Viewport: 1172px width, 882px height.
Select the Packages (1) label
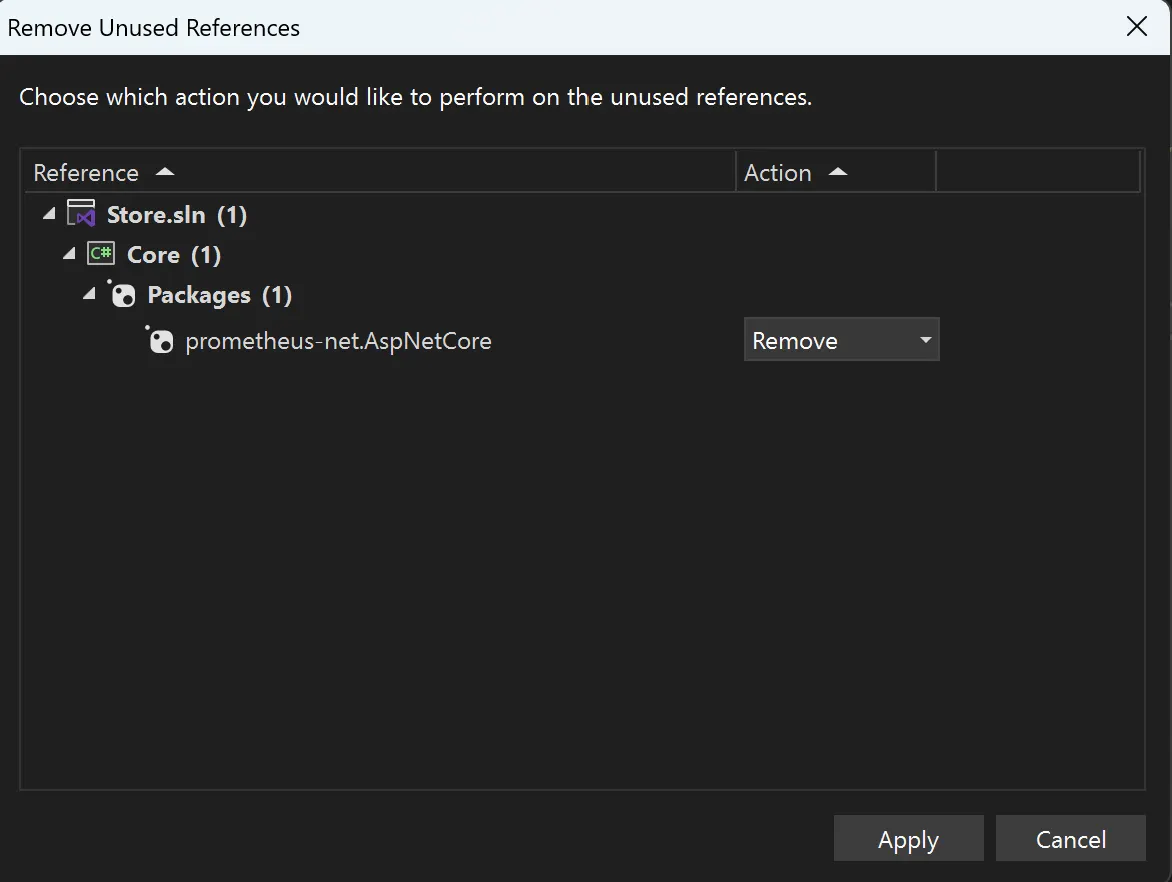coord(220,295)
